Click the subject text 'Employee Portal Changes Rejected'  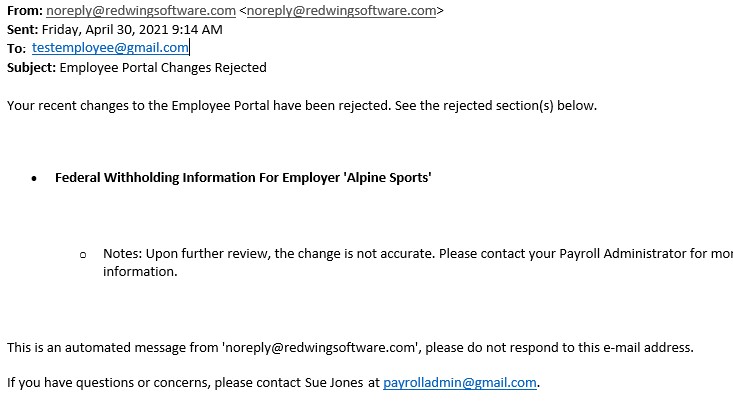(163, 67)
